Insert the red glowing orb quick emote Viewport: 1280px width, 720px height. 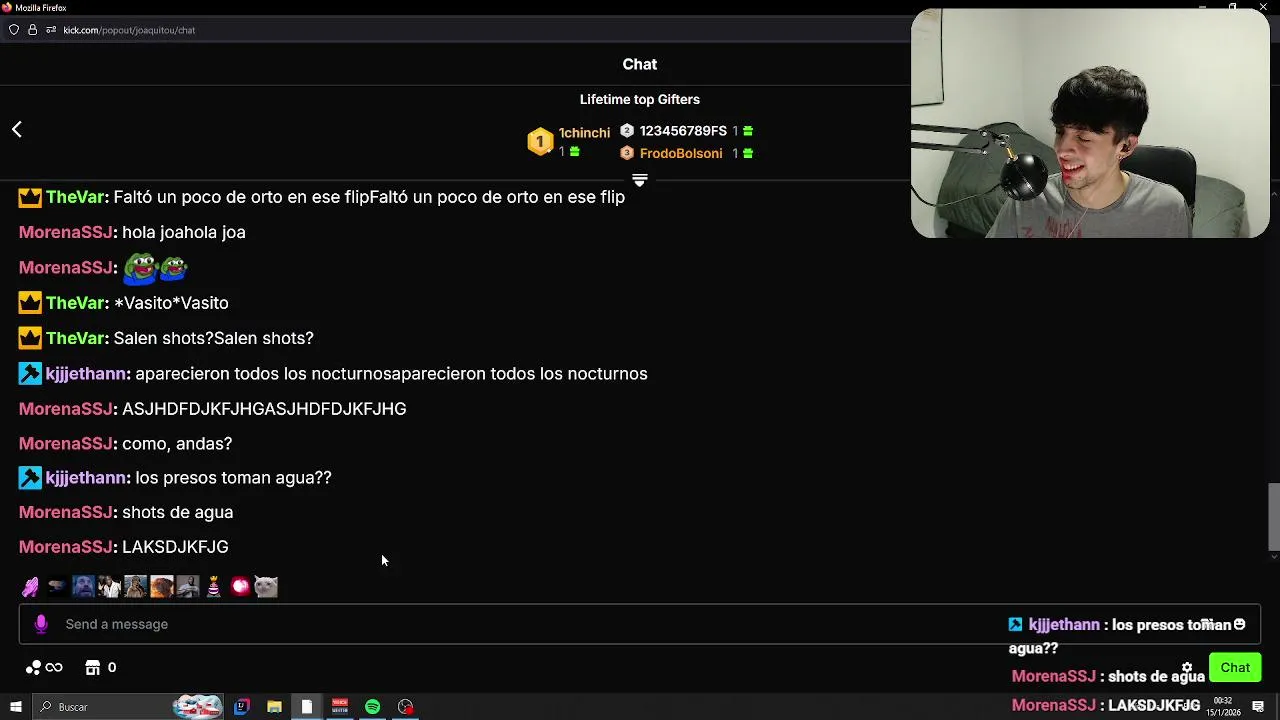pos(240,587)
